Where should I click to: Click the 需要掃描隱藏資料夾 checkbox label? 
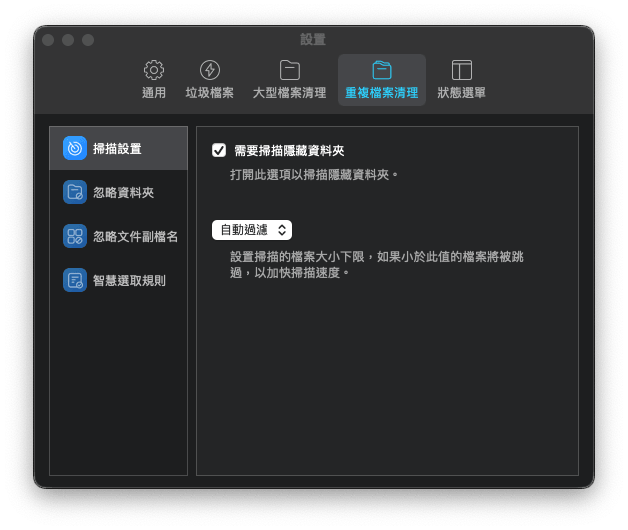pos(289,151)
